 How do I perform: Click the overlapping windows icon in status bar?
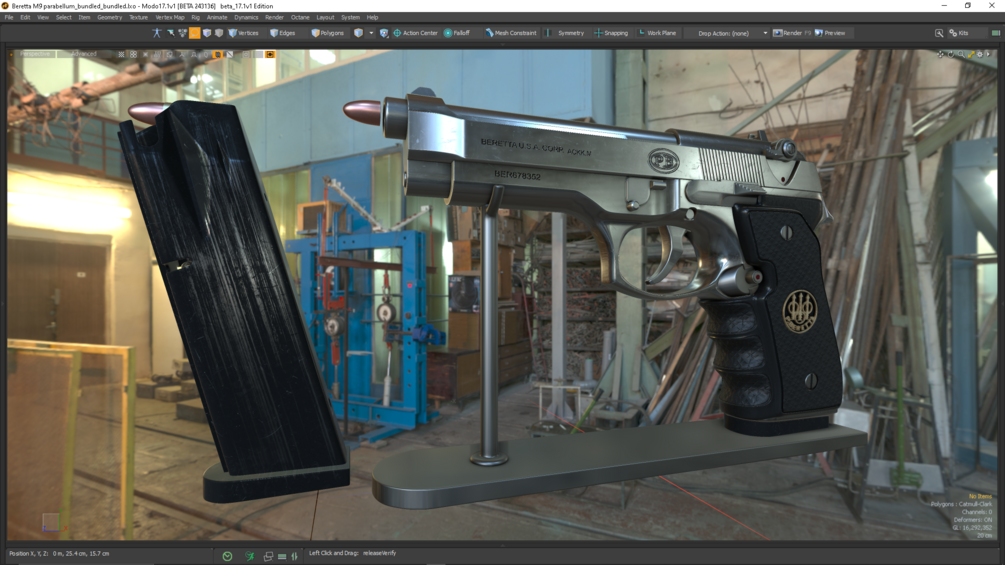click(x=268, y=556)
